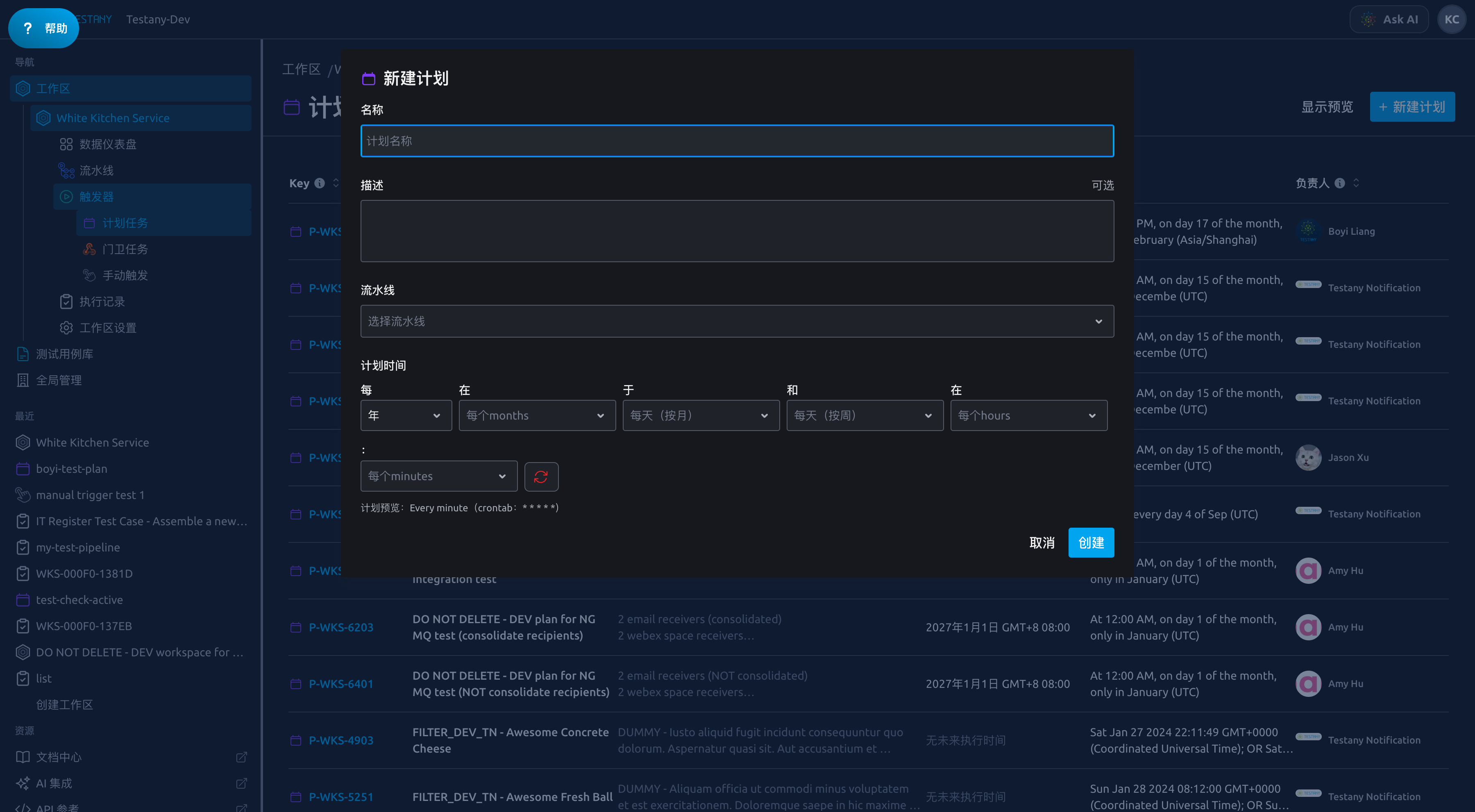Click the info icon next to Key

coord(320,183)
